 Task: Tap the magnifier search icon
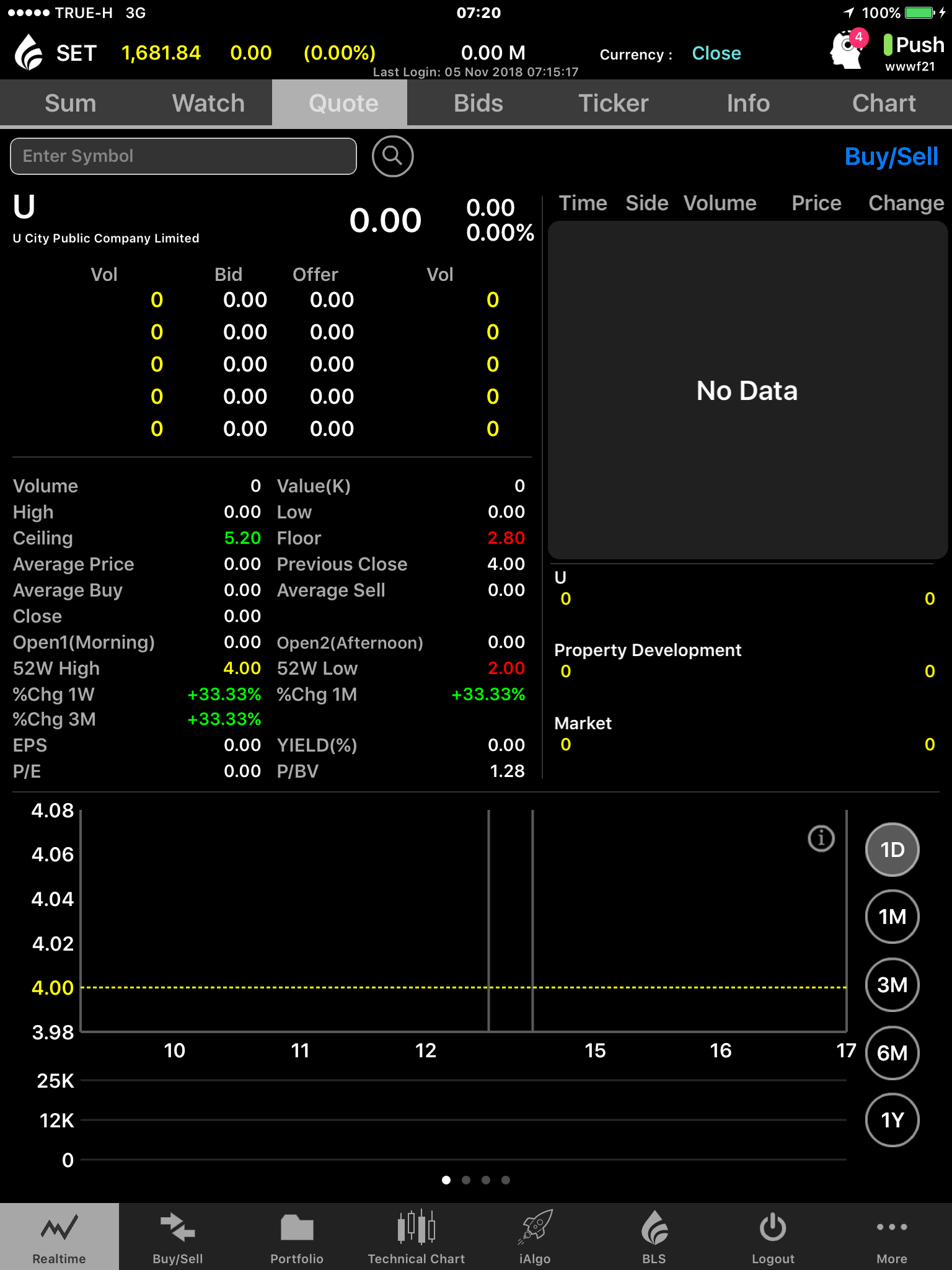click(x=392, y=156)
